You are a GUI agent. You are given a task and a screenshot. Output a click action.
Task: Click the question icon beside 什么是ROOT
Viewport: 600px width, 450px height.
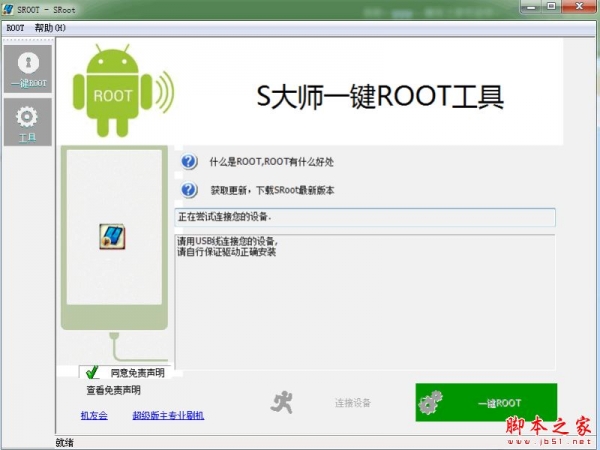click(189, 161)
